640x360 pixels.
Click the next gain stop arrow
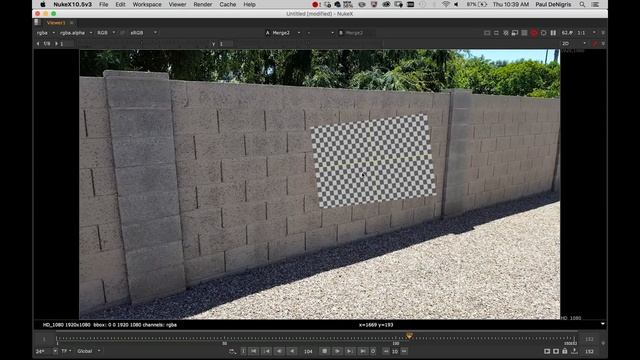(56, 44)
